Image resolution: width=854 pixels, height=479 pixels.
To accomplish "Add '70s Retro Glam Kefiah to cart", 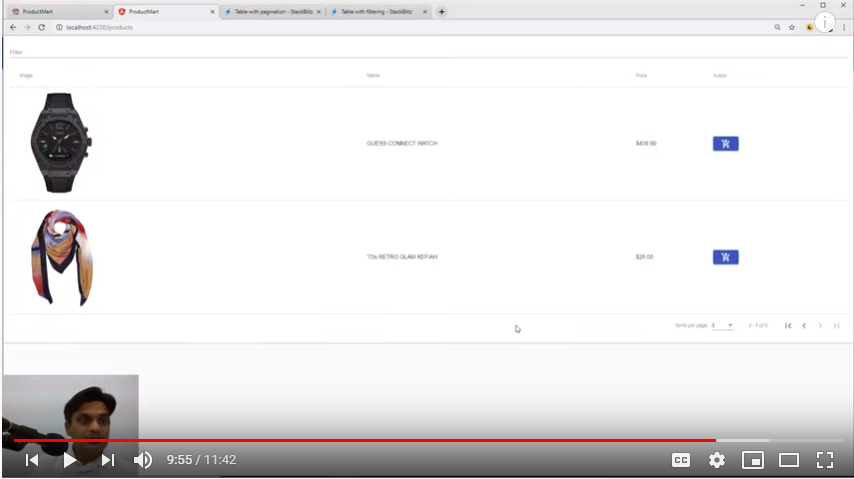I will pyautogui.click(x=725, y=257).
